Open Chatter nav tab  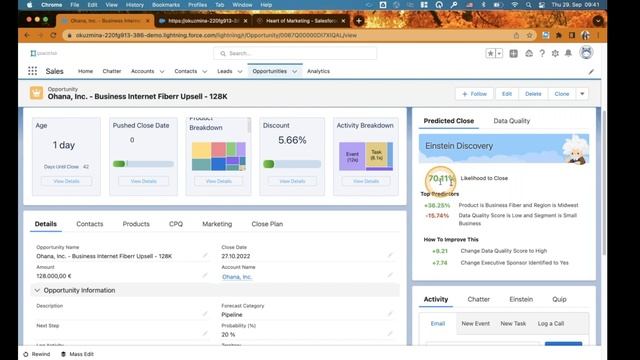(112, 71)
